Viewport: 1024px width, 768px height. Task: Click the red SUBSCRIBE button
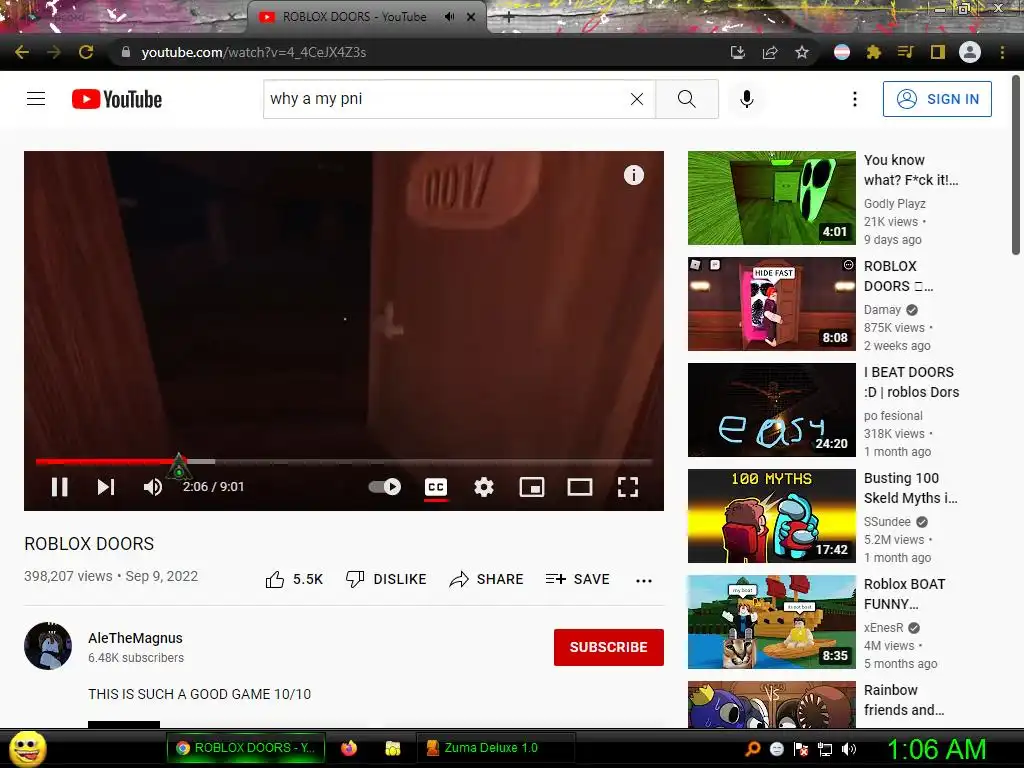point(609,647)
